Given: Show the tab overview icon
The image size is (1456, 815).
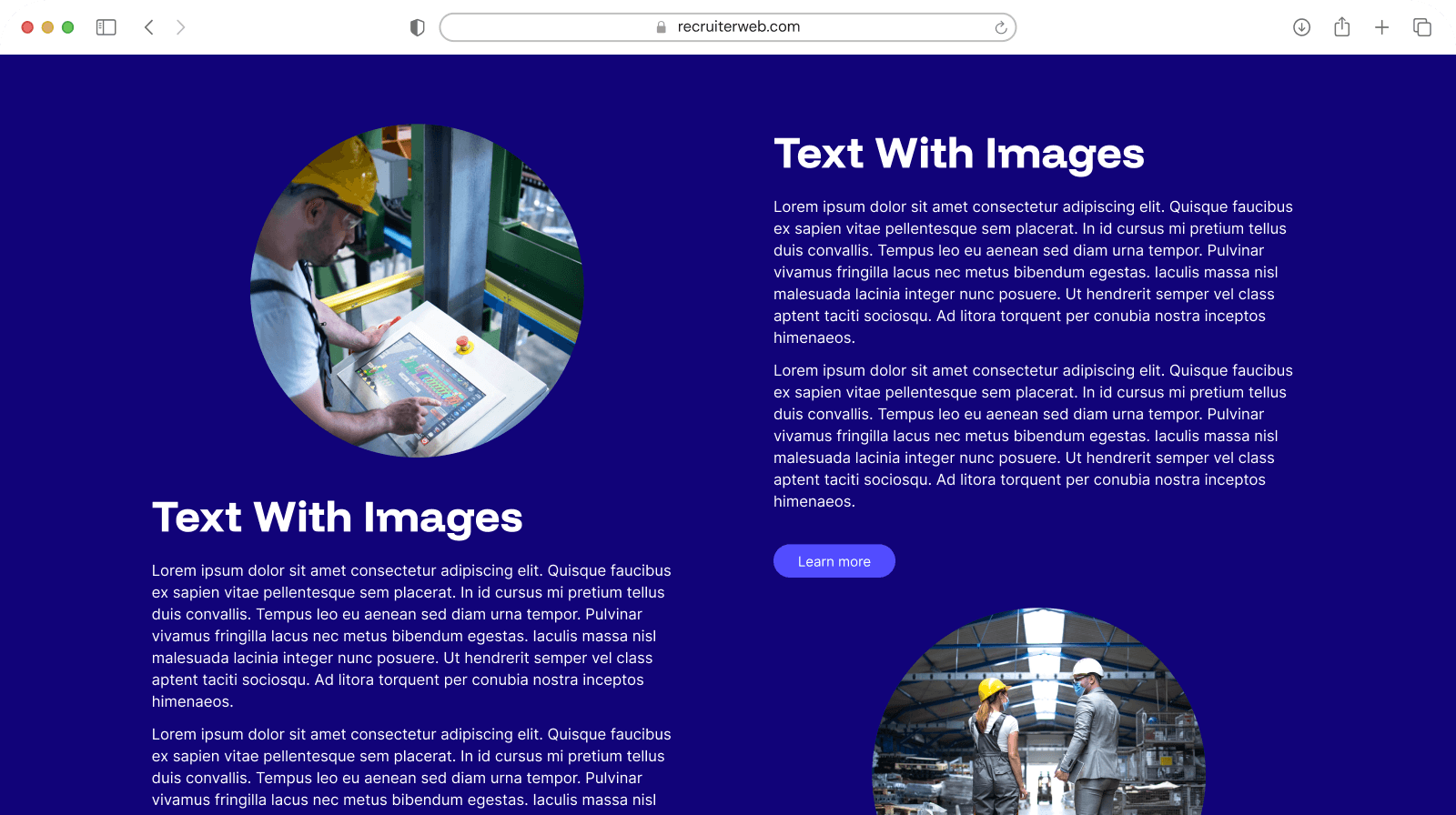Looking at the screenshot, I should (1421, 27).
